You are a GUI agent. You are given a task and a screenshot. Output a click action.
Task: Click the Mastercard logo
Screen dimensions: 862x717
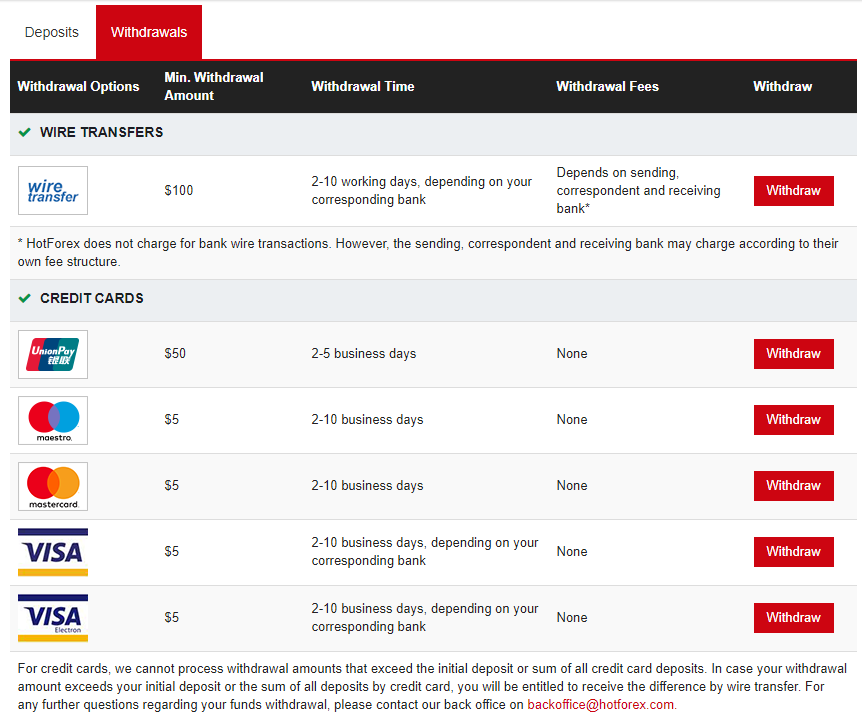(x=53, y=486)
